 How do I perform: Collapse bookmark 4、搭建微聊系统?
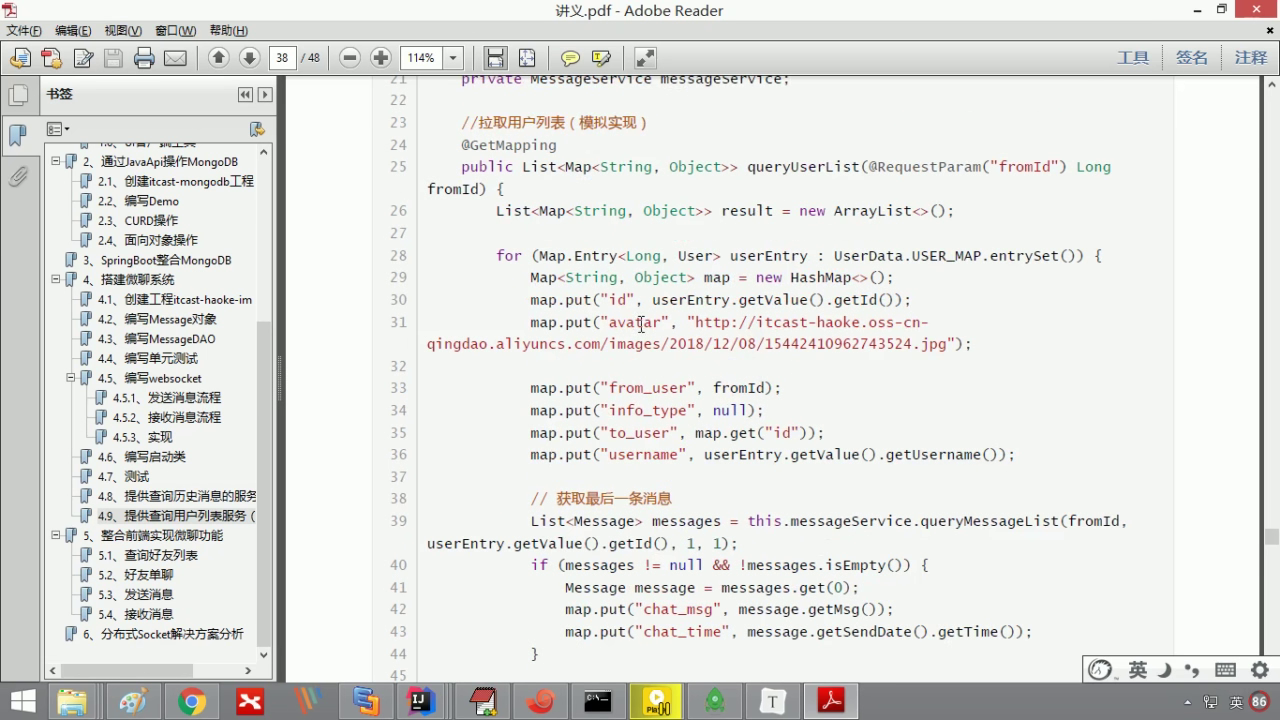(57, 280)
